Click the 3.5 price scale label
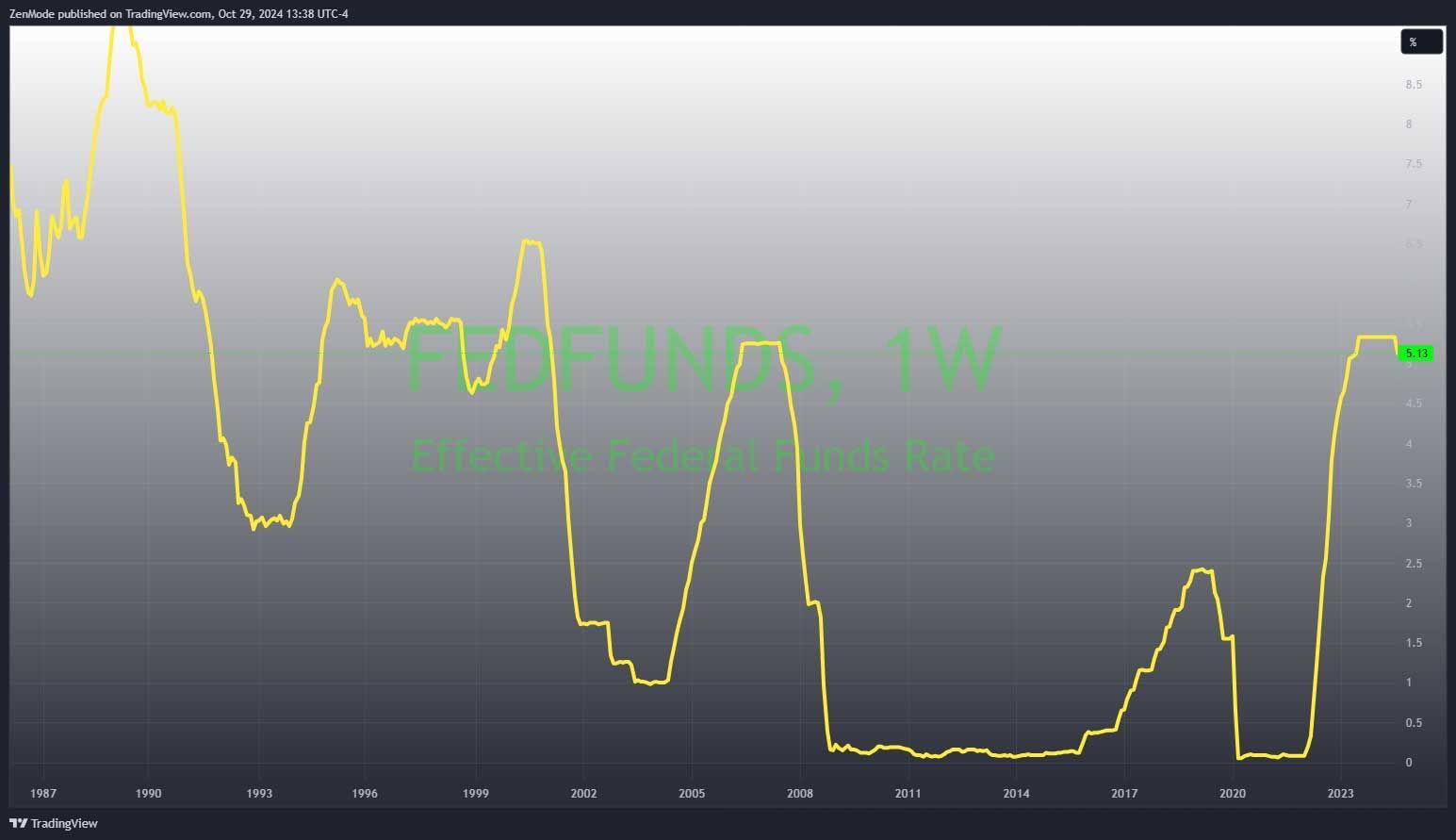Viewport: 1456px width, 840px height. click(x=1414, y=484)
